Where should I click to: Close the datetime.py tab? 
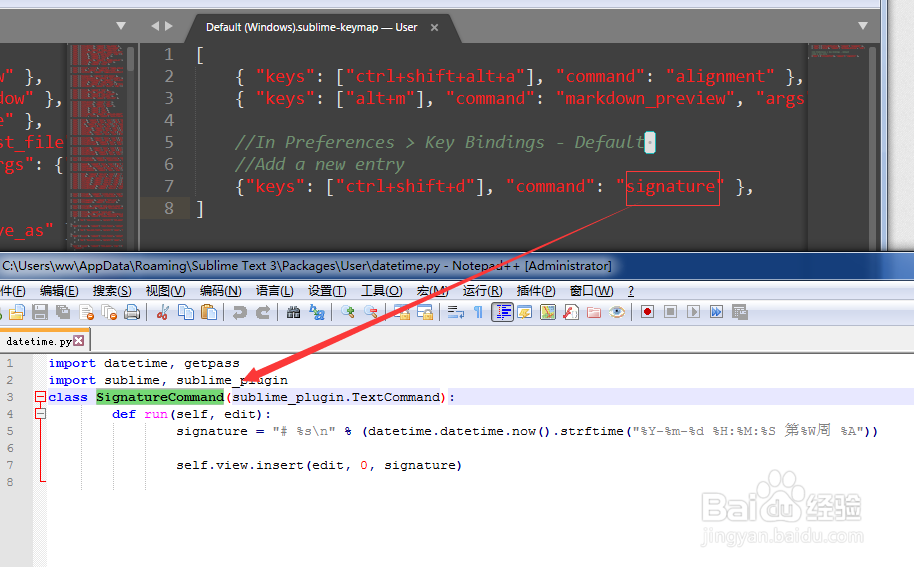point(79,340)
